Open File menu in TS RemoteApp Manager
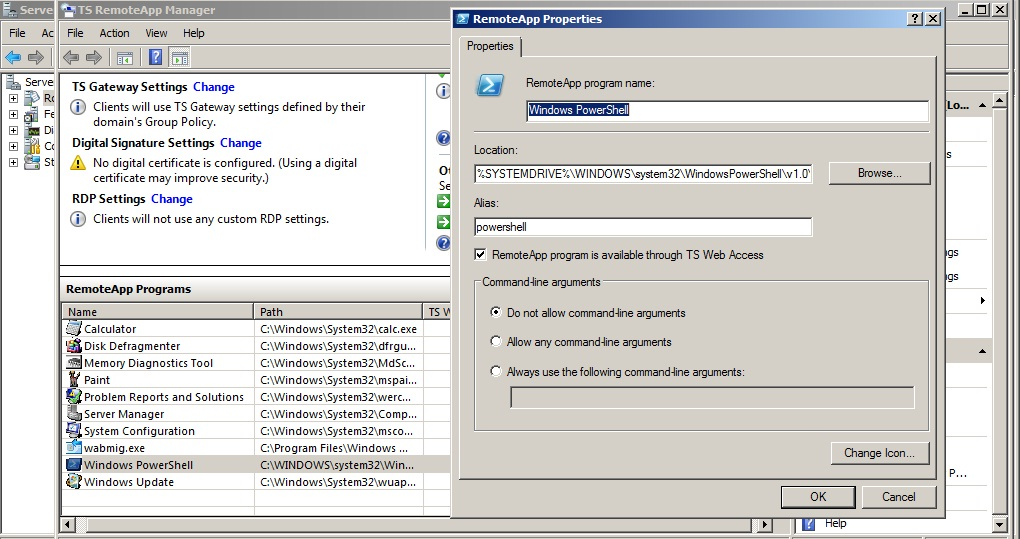This screenshot has height=539, width=1020. coord(75,33)
